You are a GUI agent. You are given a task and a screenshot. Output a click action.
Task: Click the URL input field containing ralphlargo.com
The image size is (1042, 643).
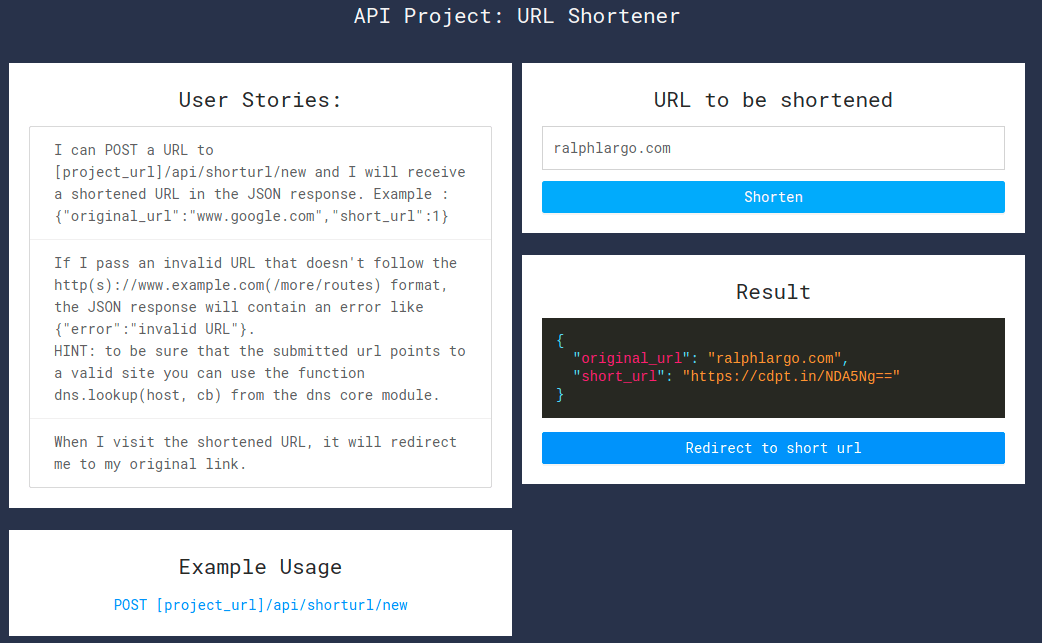click(773, 148)
